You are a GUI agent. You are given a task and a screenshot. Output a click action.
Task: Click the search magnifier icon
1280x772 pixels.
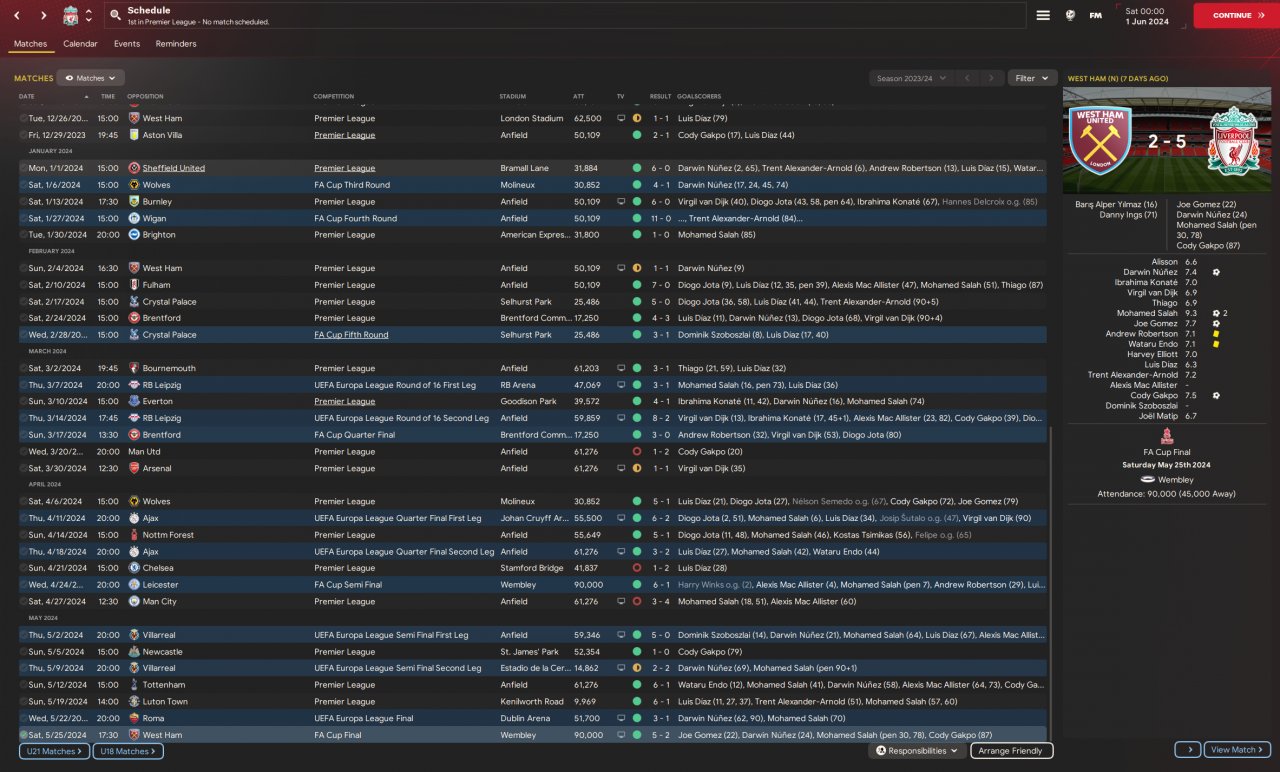116,16
